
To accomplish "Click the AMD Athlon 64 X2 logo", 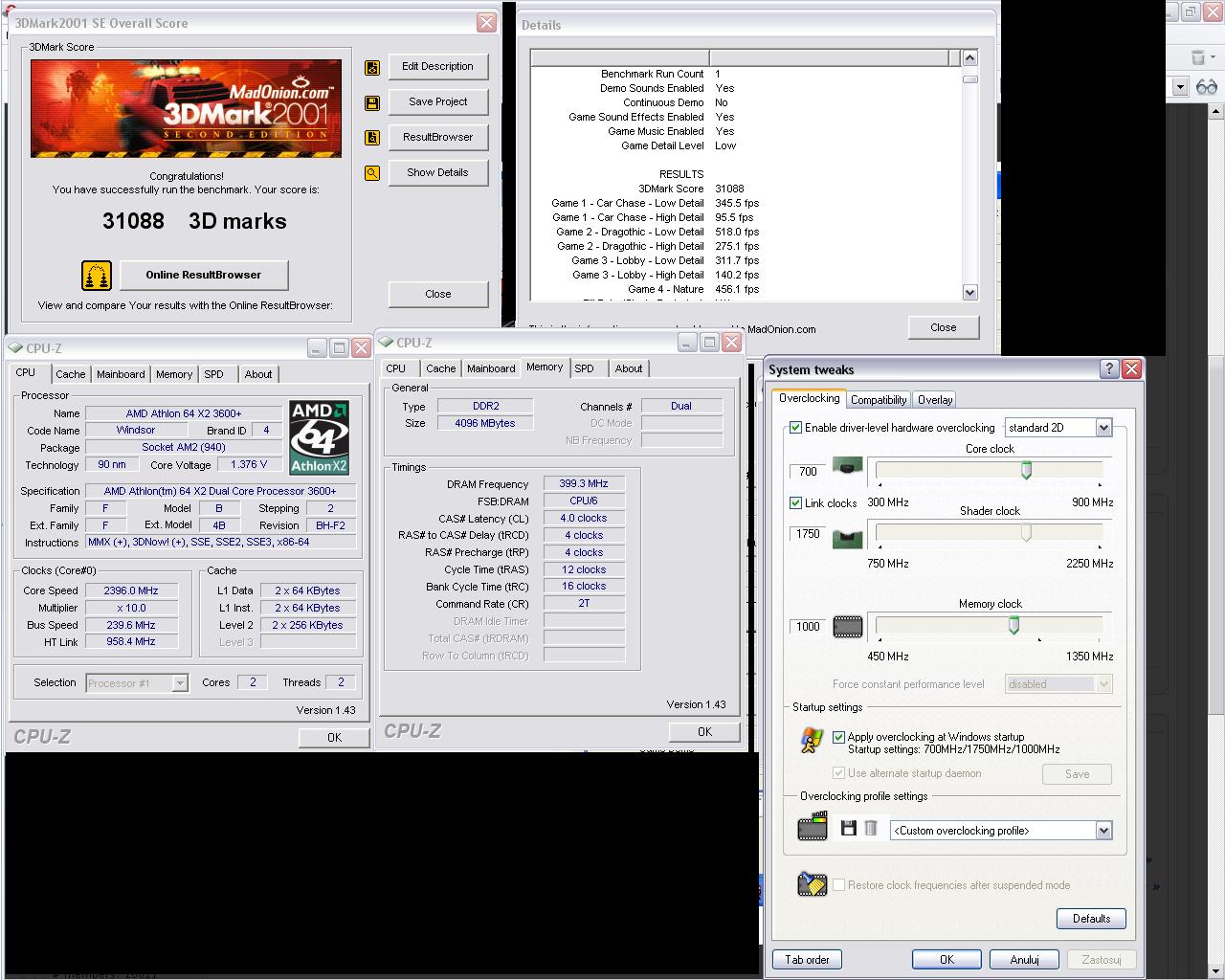I will (319, 437).
